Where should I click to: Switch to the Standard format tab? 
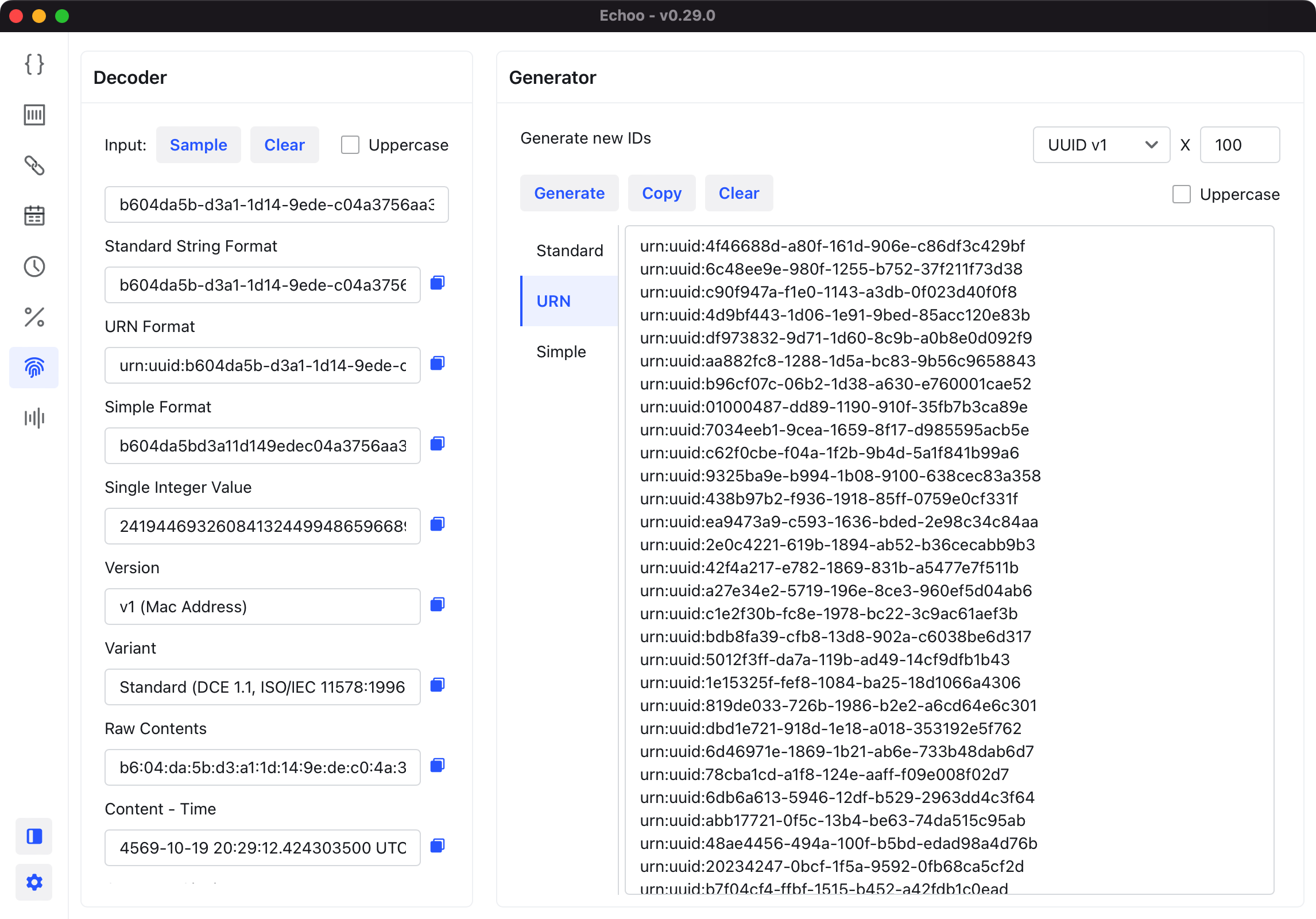click(x=569, y=250)
